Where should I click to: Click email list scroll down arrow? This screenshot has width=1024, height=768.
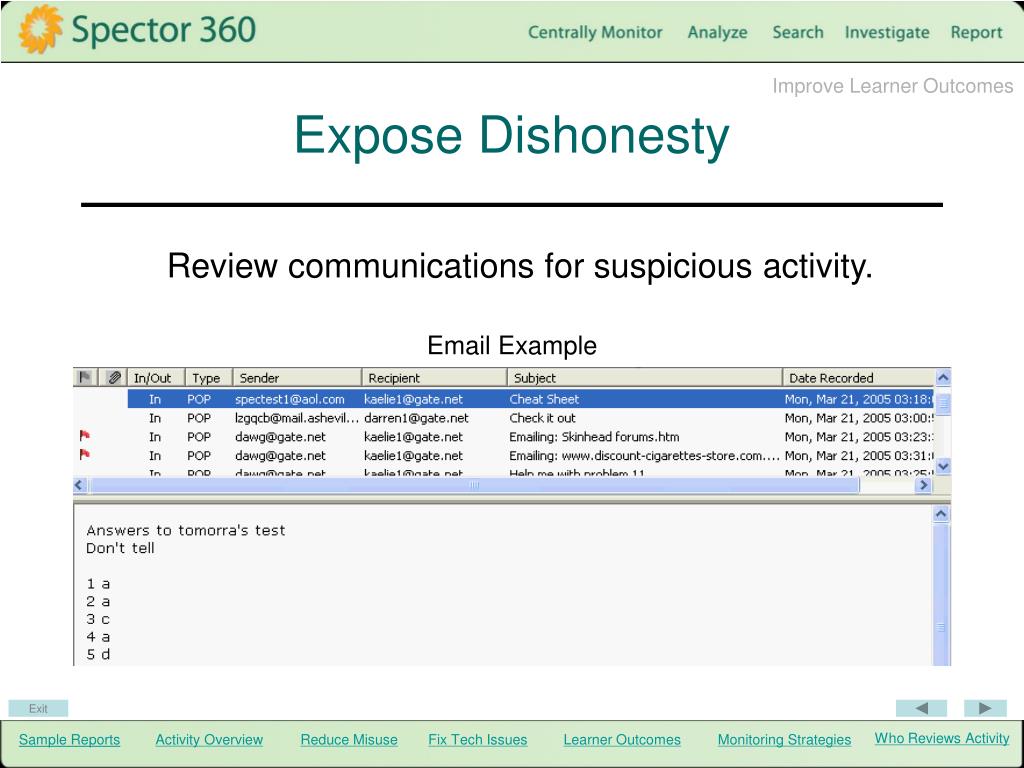pyautogui.click(x=942, y=466)
